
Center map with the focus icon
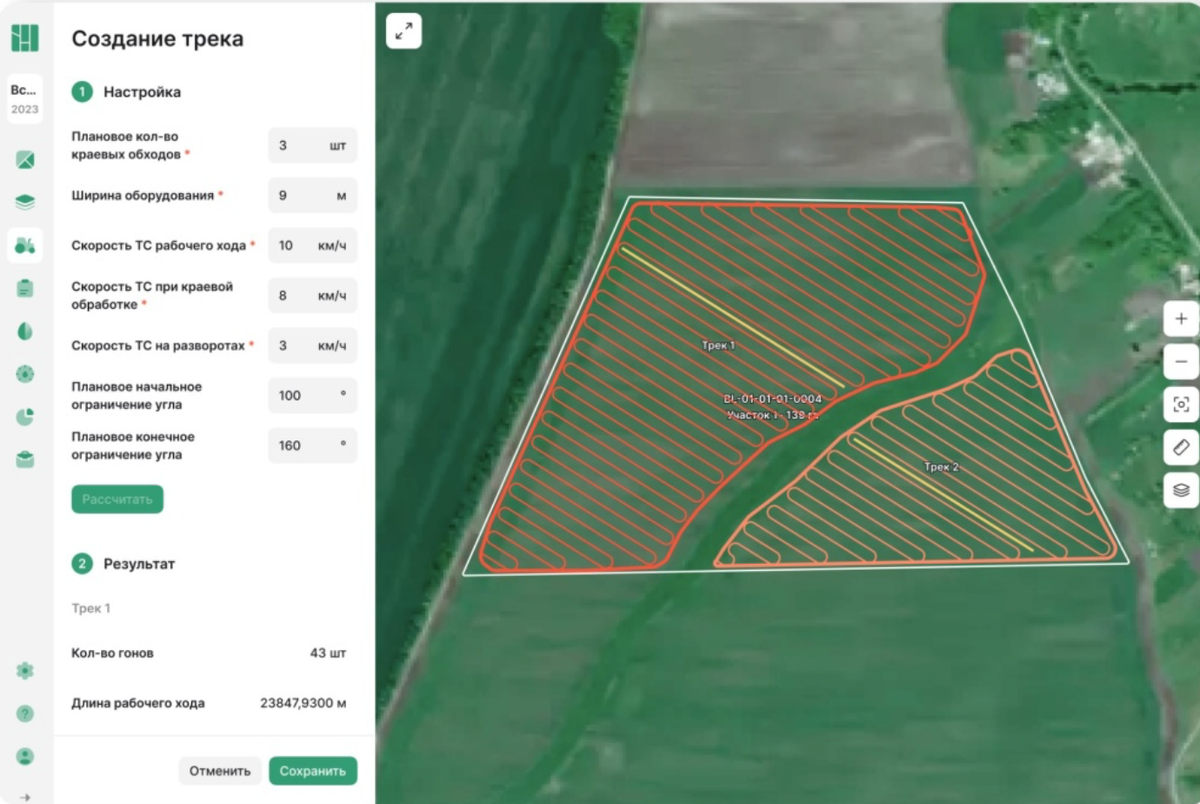(x=1181, y=404)
